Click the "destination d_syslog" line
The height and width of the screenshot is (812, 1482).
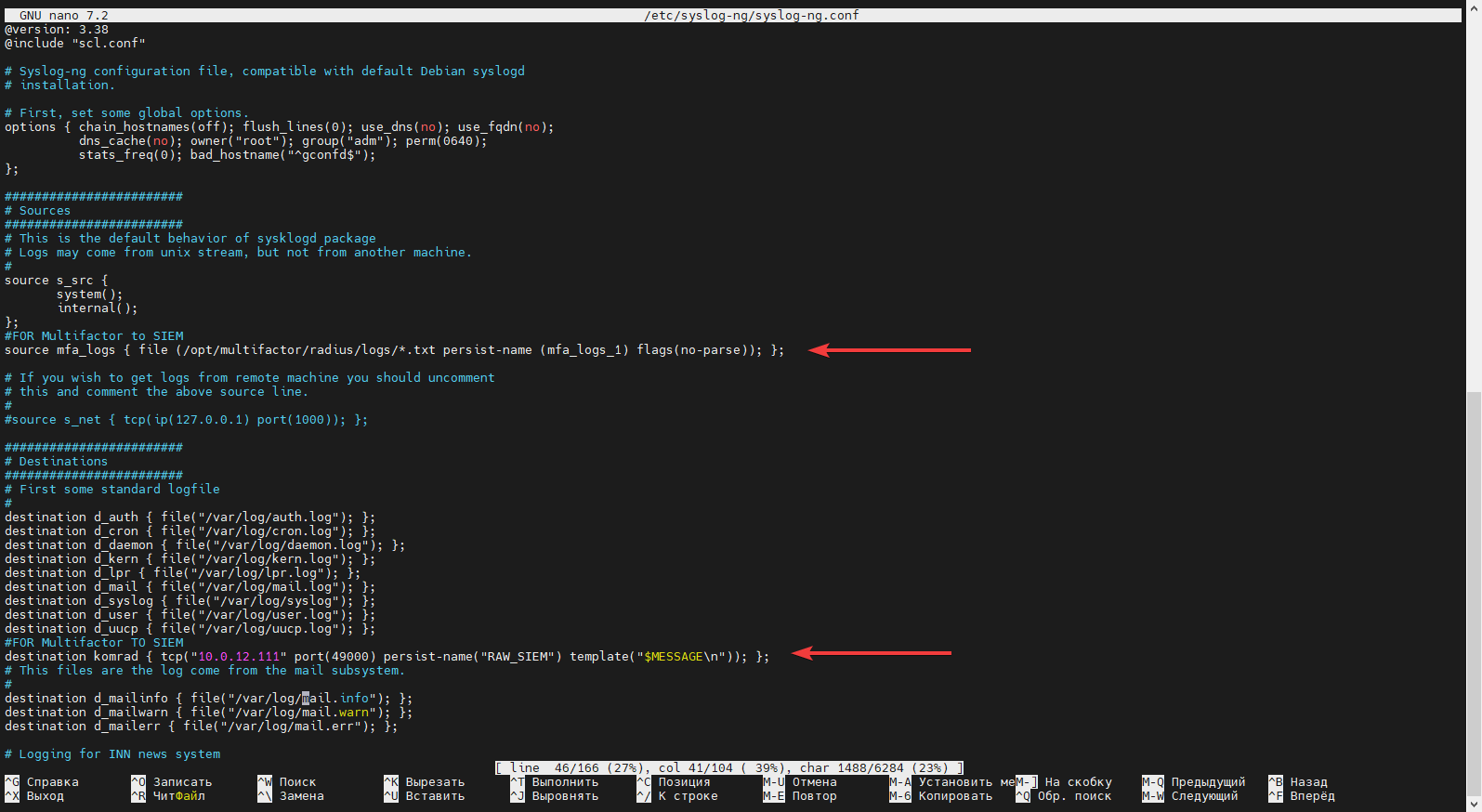[x=190, y=601]
